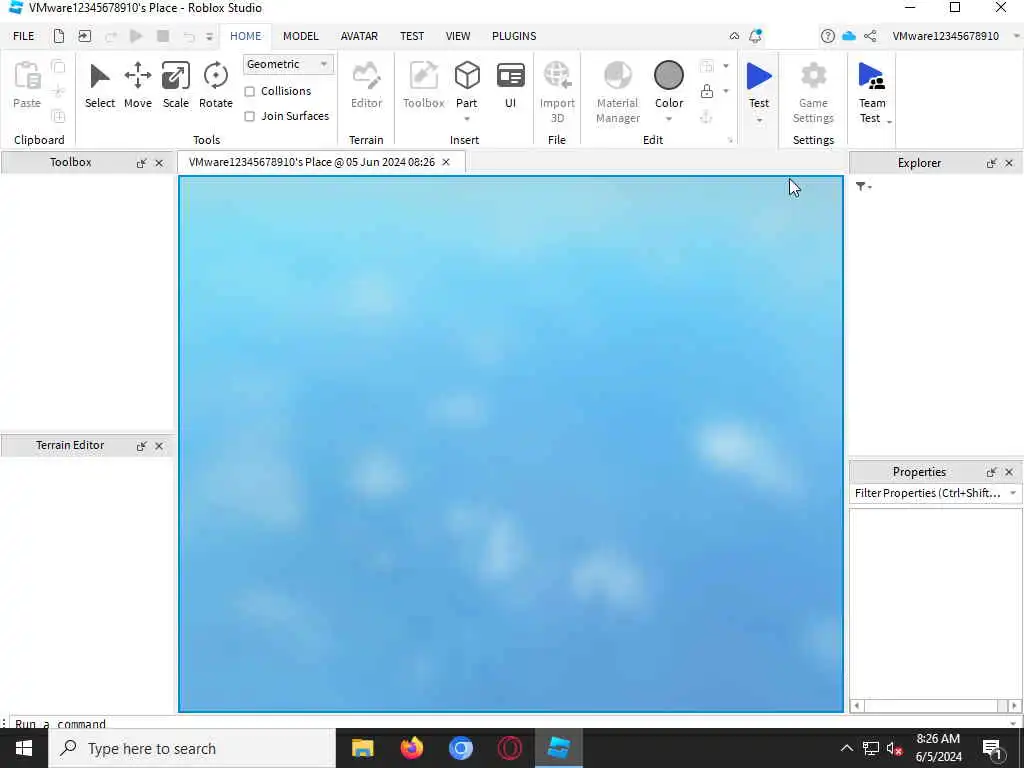Pick the Scale tool
The height and width of the screenshot is (768, 1024).
point(176,86)
